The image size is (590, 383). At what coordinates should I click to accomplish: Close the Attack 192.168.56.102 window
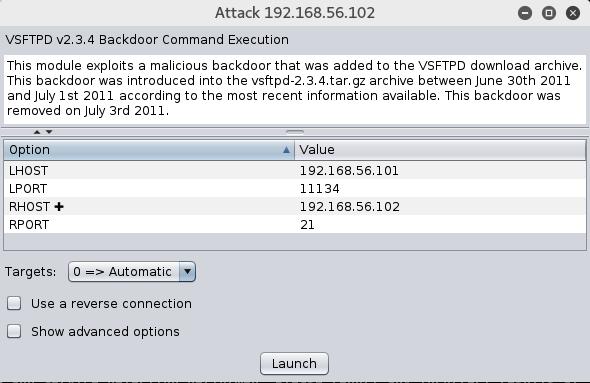coord(573,13)
